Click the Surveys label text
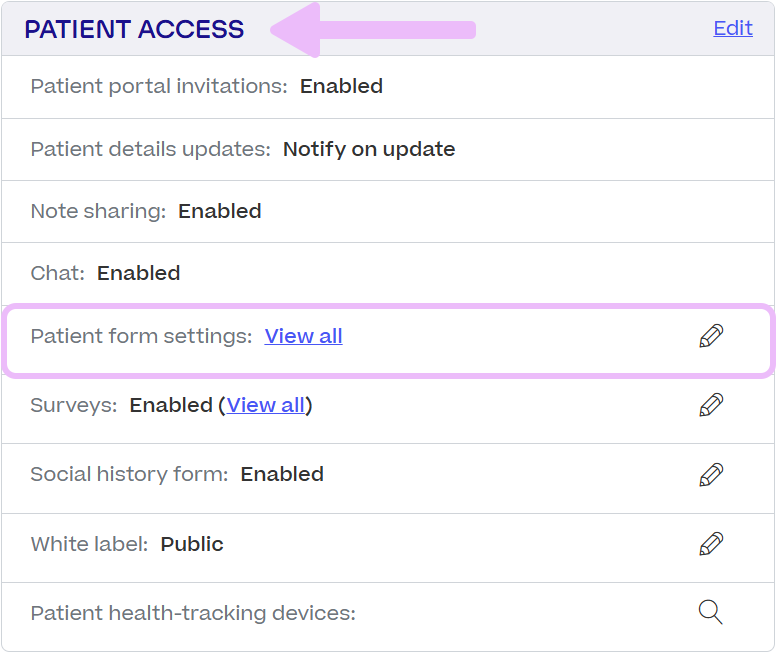 73,405
